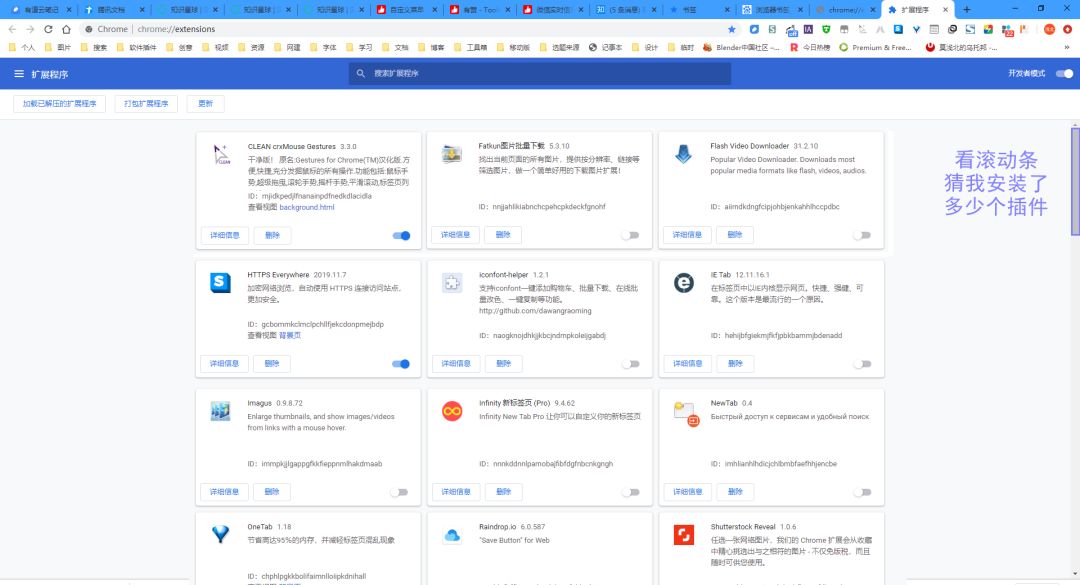Open a new tab with plus icon
This screenshot has height=585, width=1080.
click(967, 10)
